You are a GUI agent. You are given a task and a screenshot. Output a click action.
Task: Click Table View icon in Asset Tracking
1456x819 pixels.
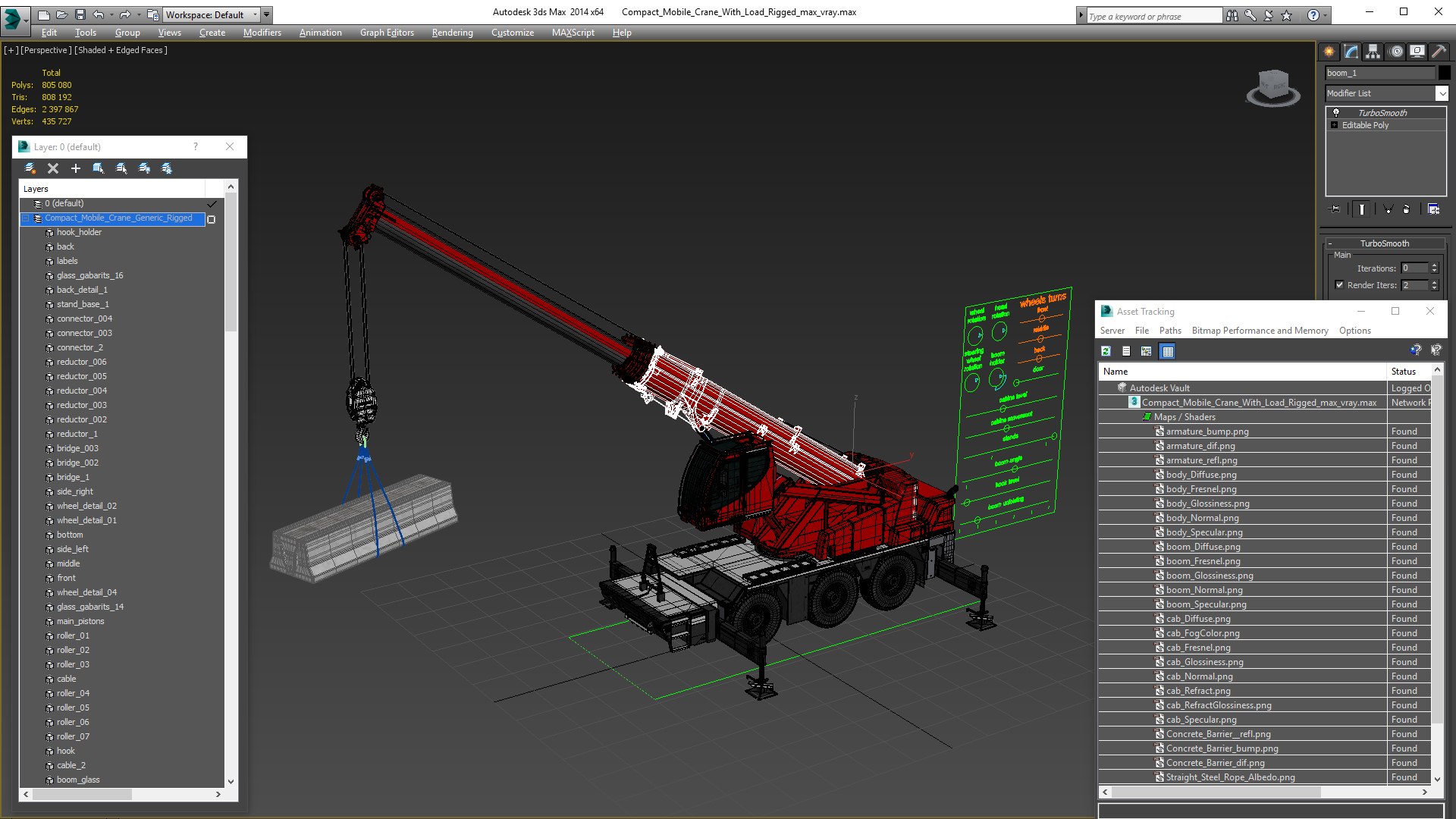coord(1167,351)
